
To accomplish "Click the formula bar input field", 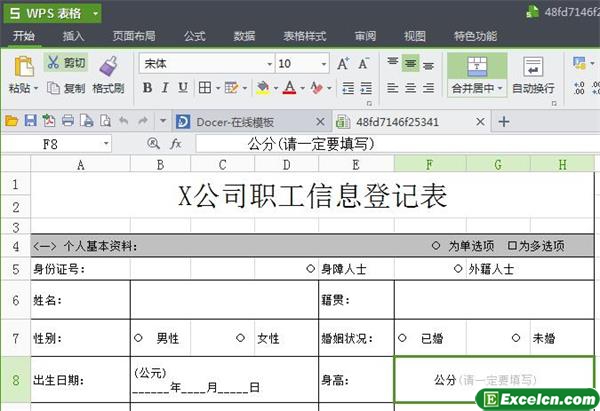I will (397, 144).
